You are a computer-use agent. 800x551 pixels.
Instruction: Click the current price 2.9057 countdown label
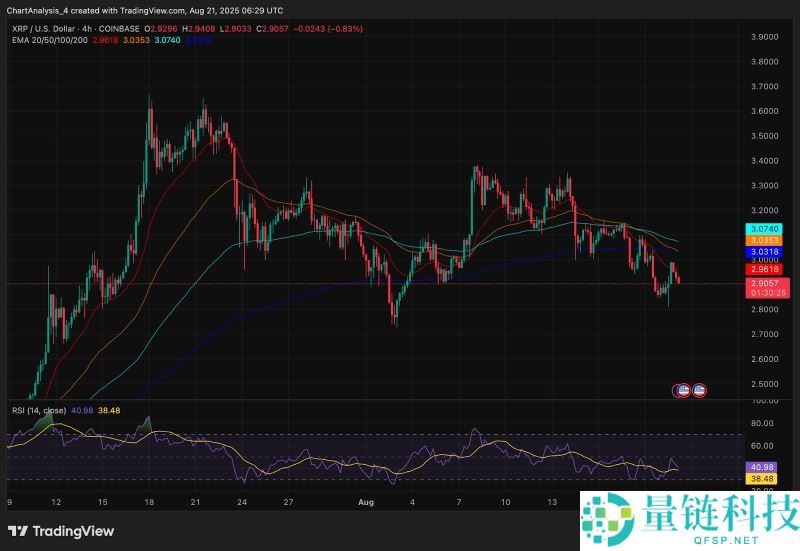point(766,288)
